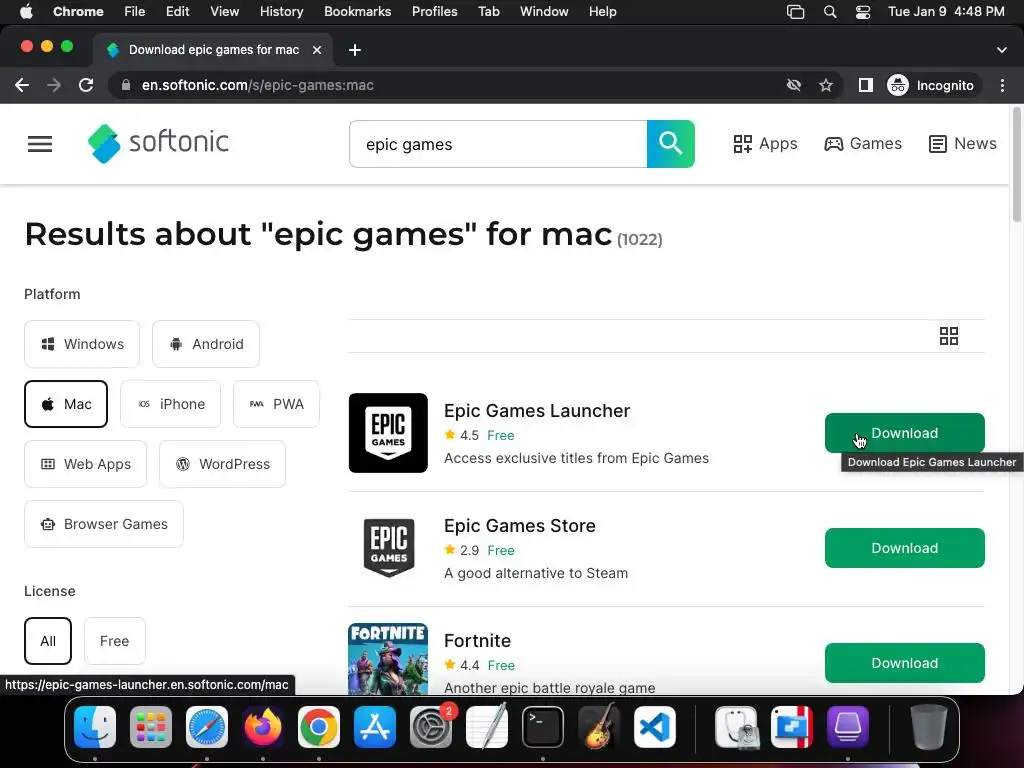
Task: Open the Epic Games Store title link
Action: pyautogui.click(x=520, y=526)
